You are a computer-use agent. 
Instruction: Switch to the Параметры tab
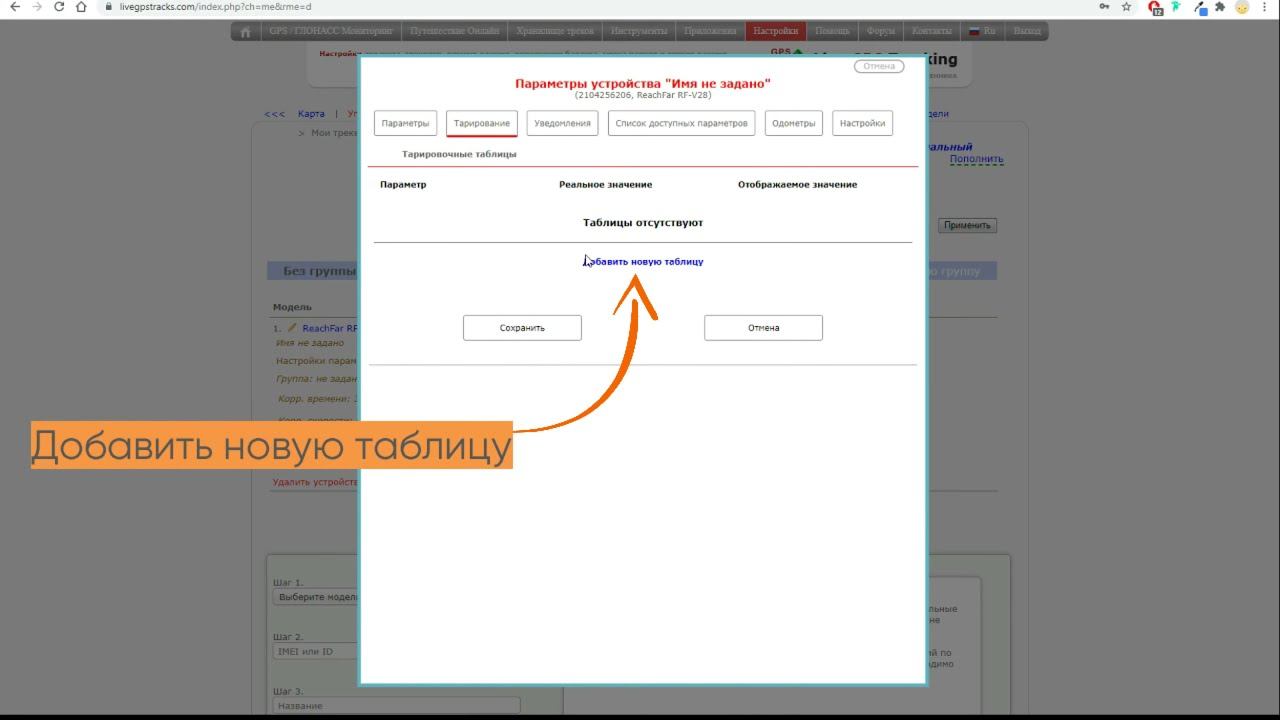405,123
